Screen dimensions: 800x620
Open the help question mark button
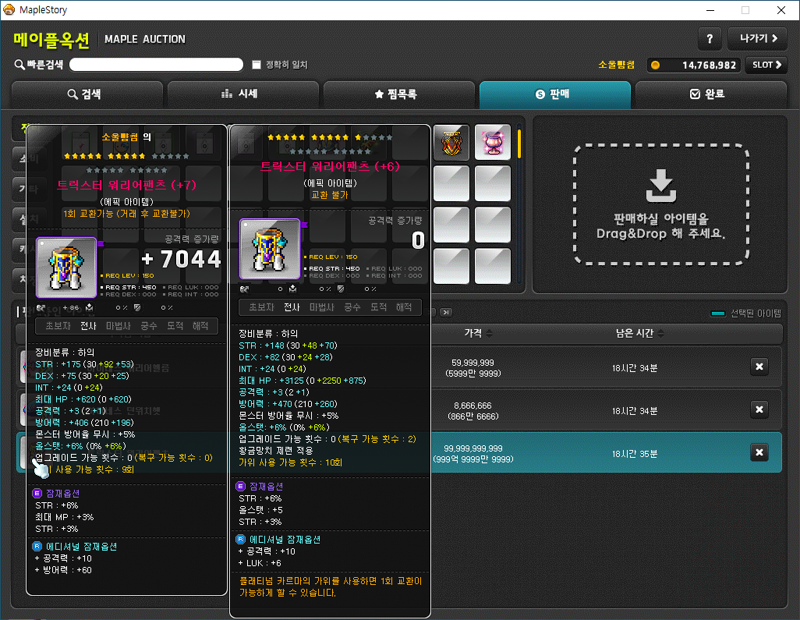pyautogui.click(x=709, y=39)
